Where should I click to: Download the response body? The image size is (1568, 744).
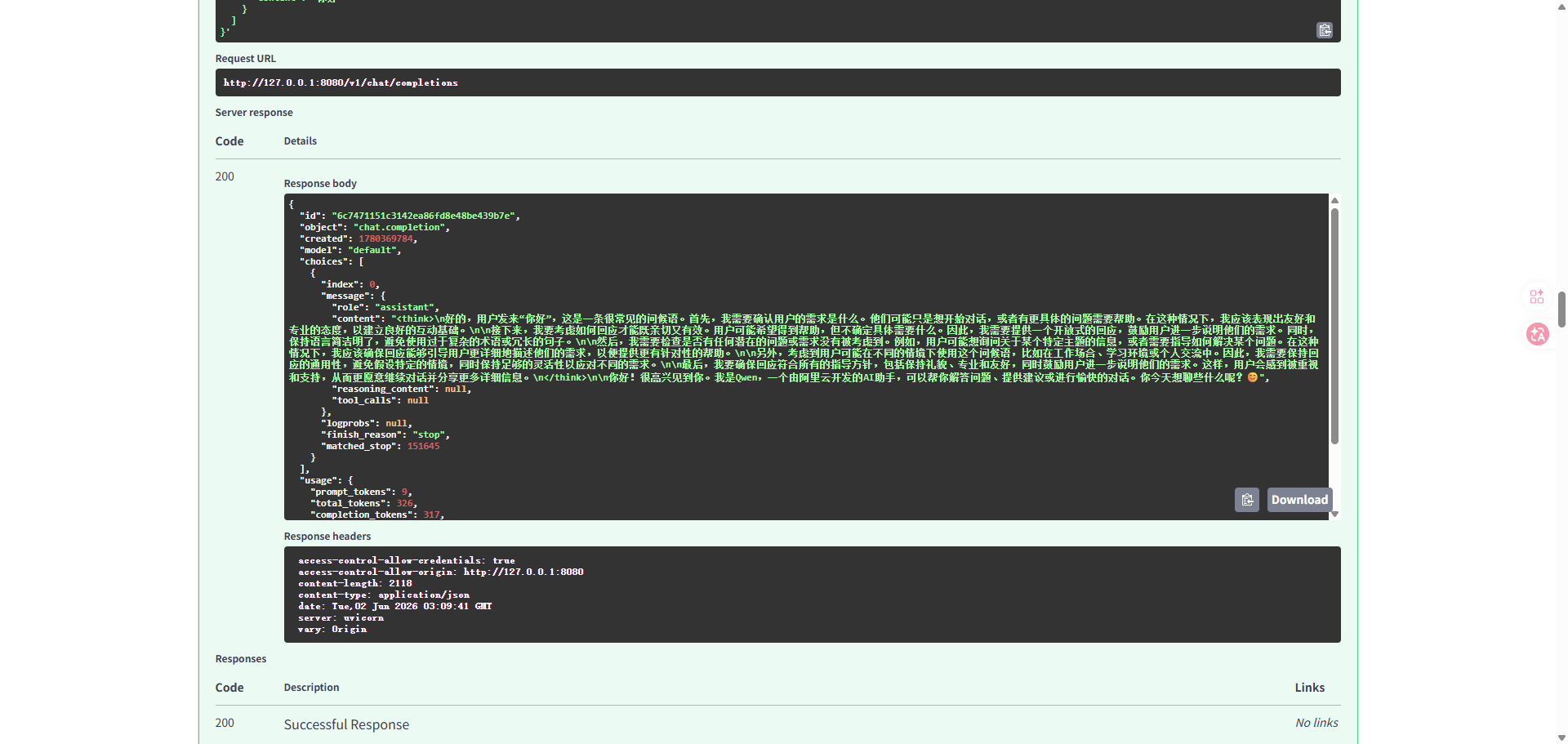click(1299, 500)
